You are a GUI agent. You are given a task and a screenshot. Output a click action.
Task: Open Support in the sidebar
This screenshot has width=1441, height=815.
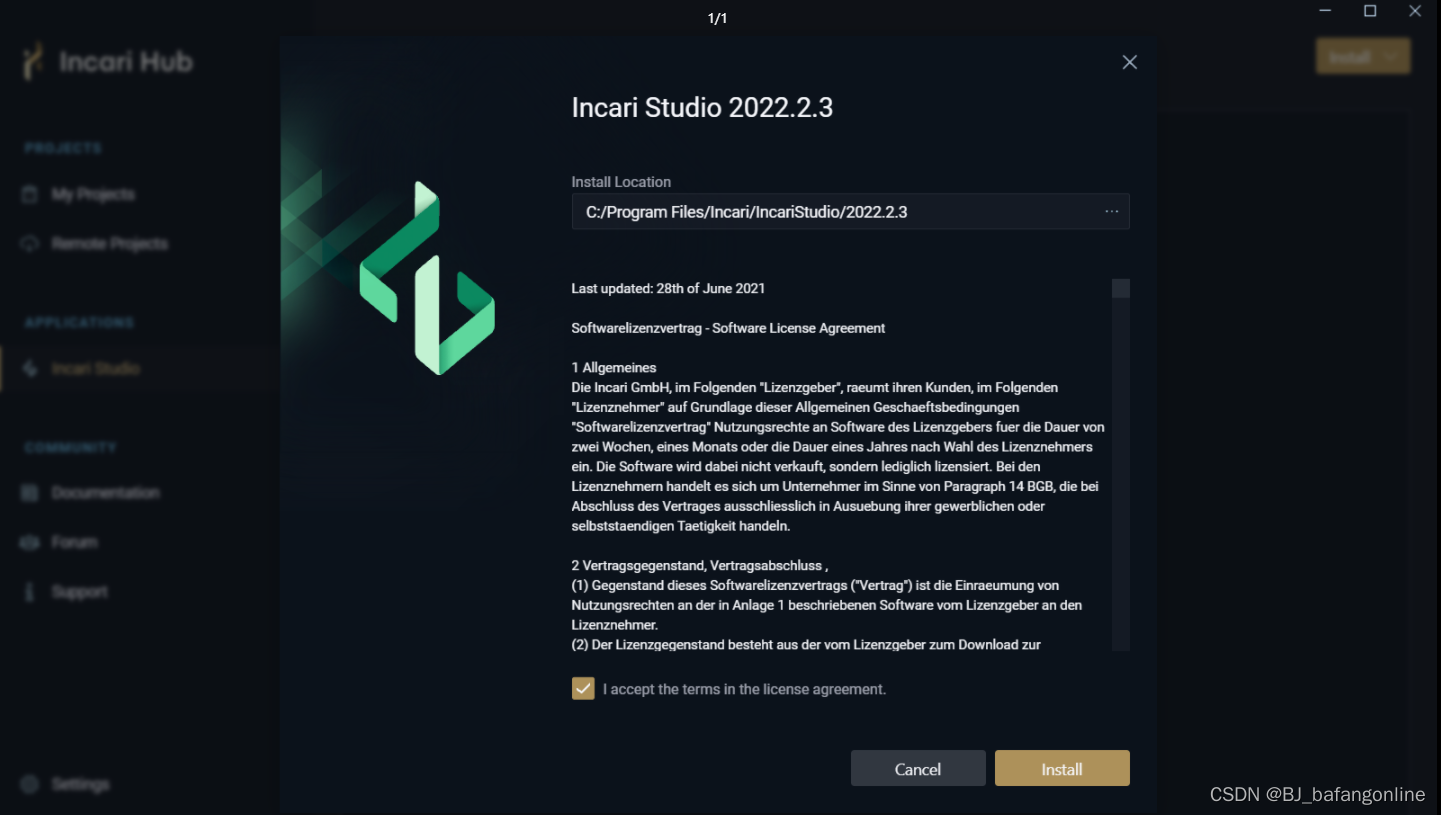(79, 592)
